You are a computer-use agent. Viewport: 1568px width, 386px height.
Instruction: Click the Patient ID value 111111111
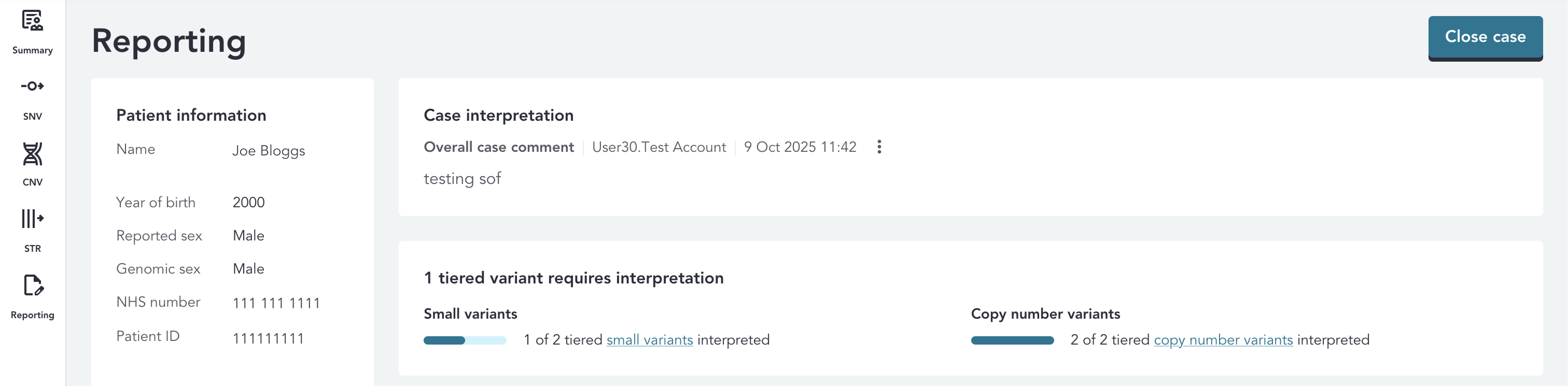pyautogui.click(x=269, y=338)
